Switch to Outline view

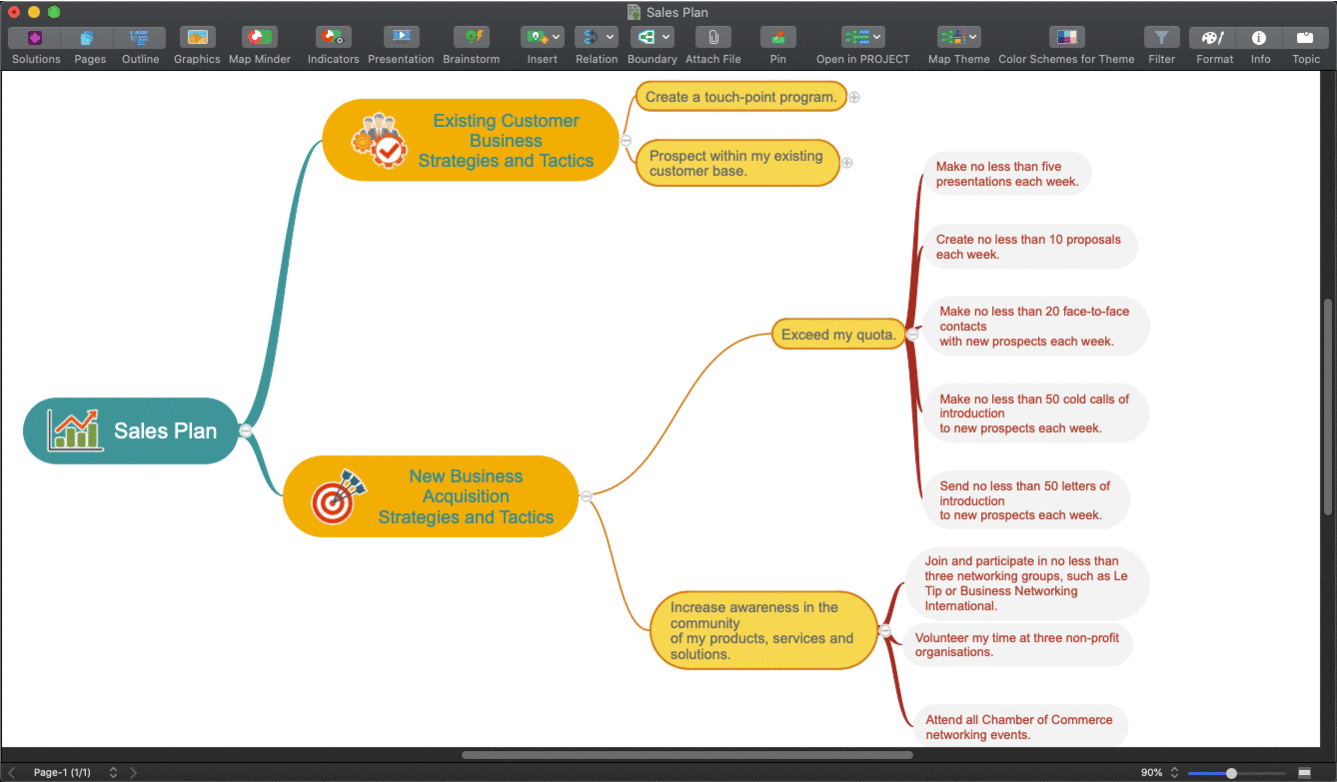(x=140, y=38)
